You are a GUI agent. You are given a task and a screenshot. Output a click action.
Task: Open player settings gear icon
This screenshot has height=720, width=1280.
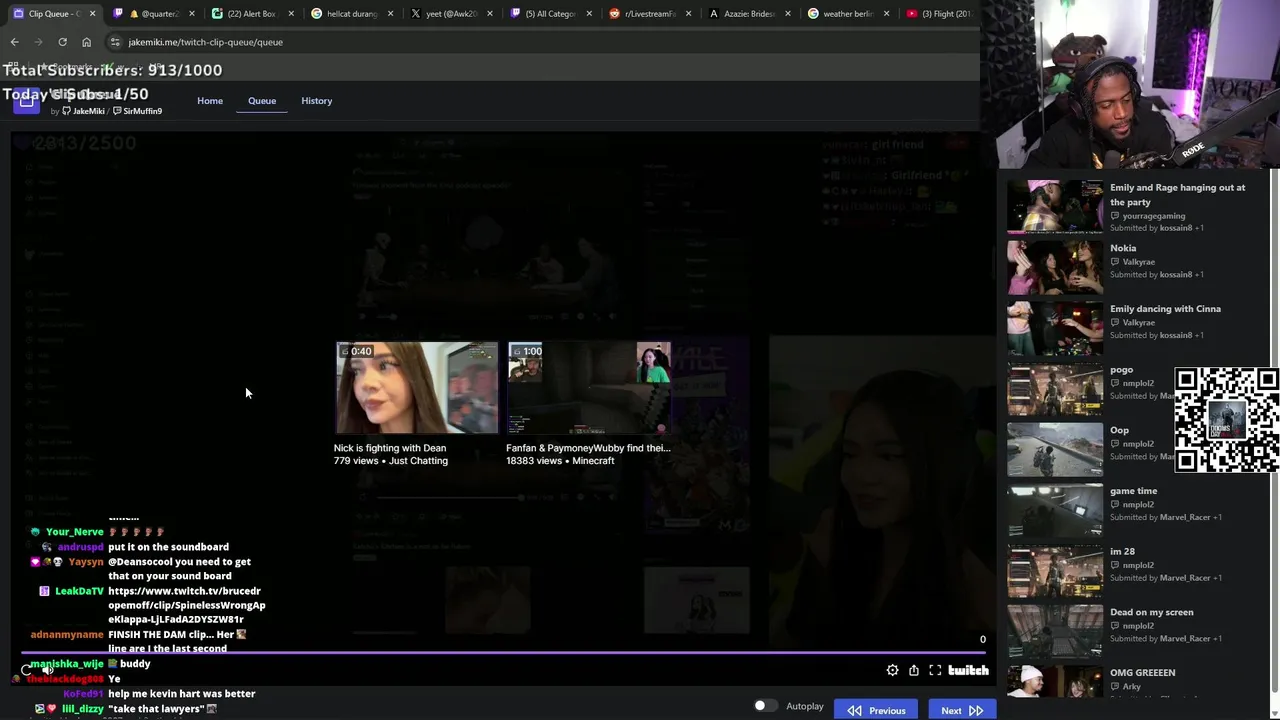(892, 670)
